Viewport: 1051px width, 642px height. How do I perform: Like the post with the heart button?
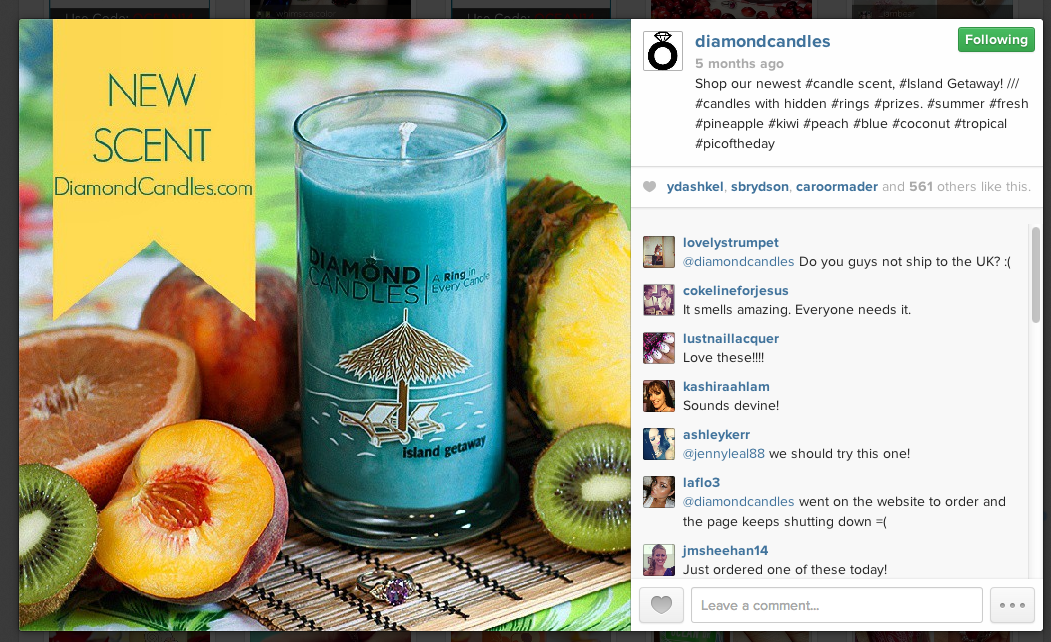661,605
